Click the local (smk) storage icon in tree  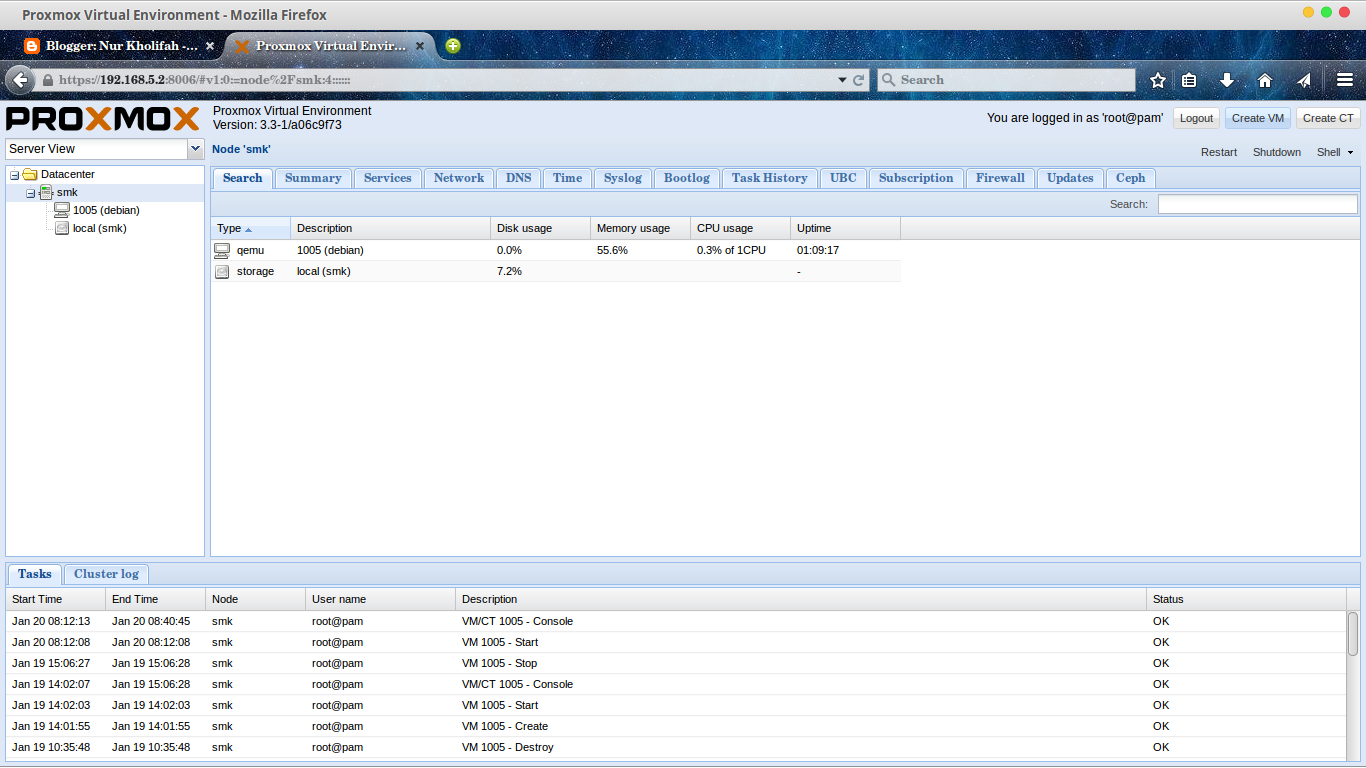click(x=62, y=228)
